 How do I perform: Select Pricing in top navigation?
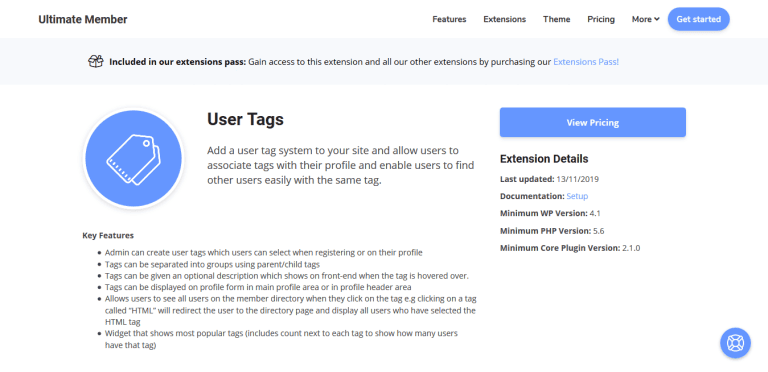601,19
